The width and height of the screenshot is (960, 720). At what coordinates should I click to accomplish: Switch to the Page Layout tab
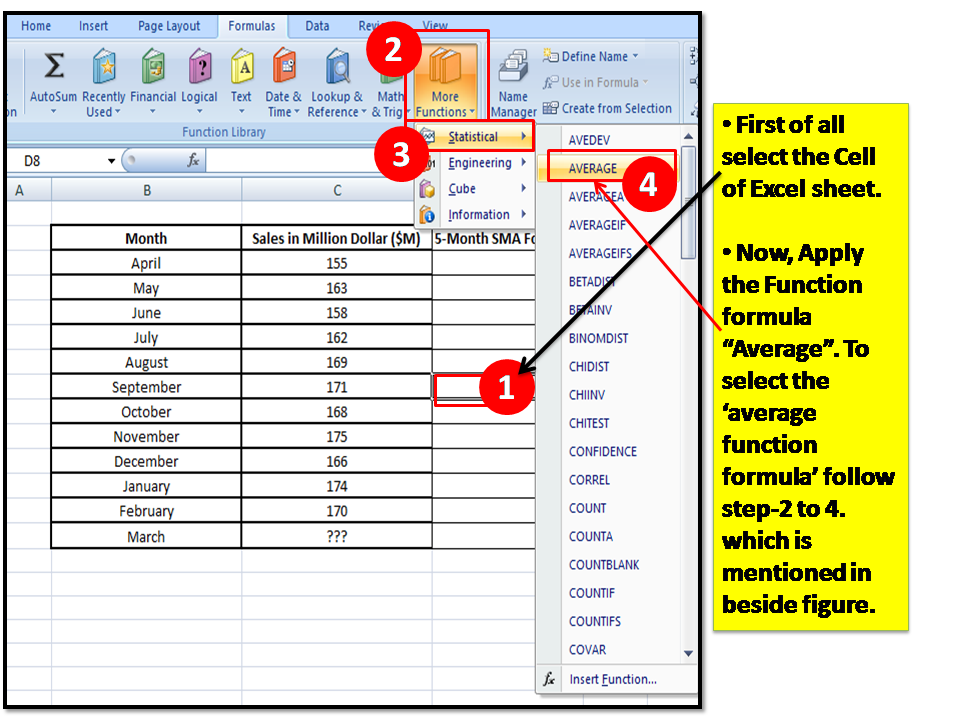coord(169,26)
